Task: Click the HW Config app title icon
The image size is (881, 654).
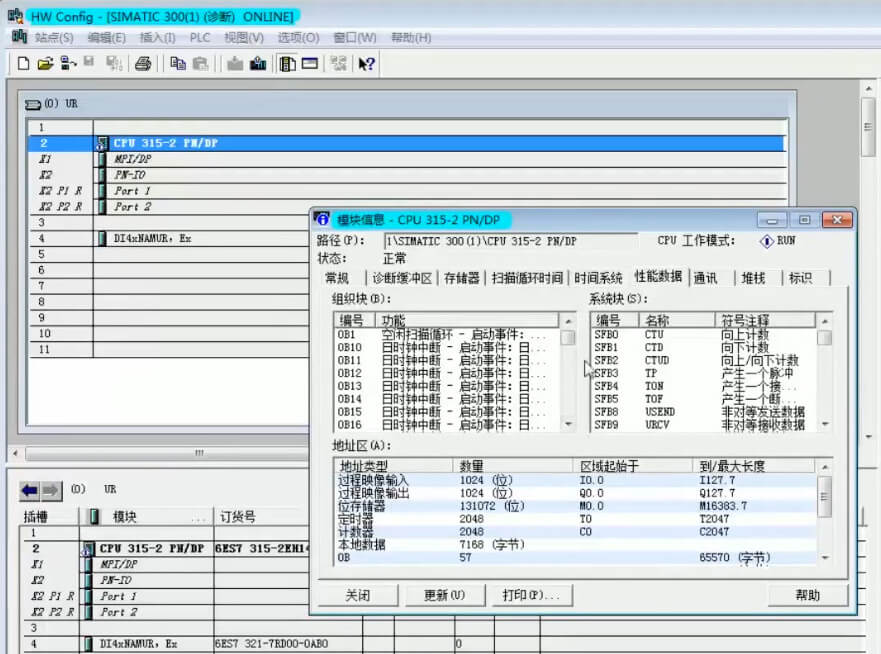Action: click(x=16, y=16)
